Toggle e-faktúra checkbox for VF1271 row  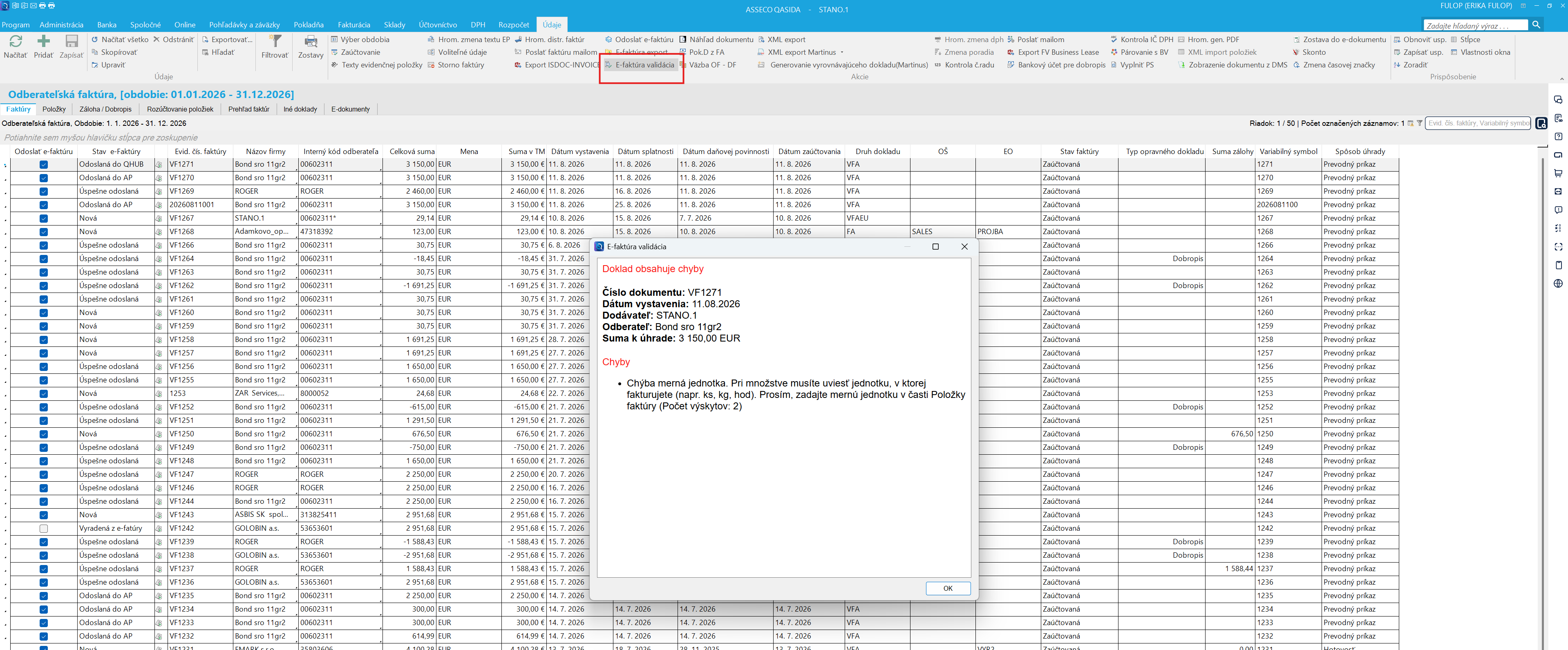[44, 164]
